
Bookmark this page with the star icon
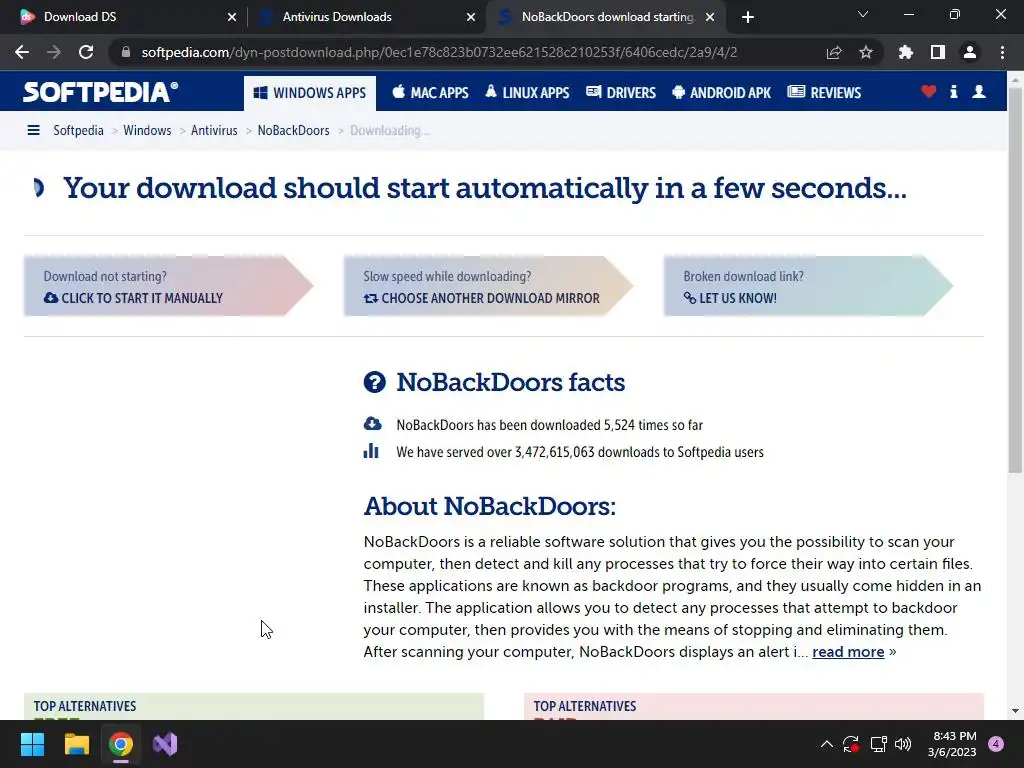pyautogui.click(x=866, y=52)
